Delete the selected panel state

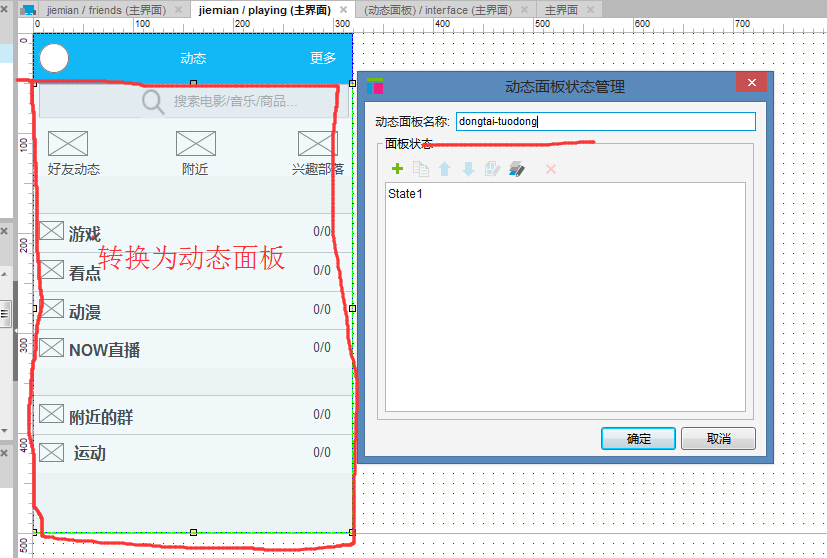[551, 169]
